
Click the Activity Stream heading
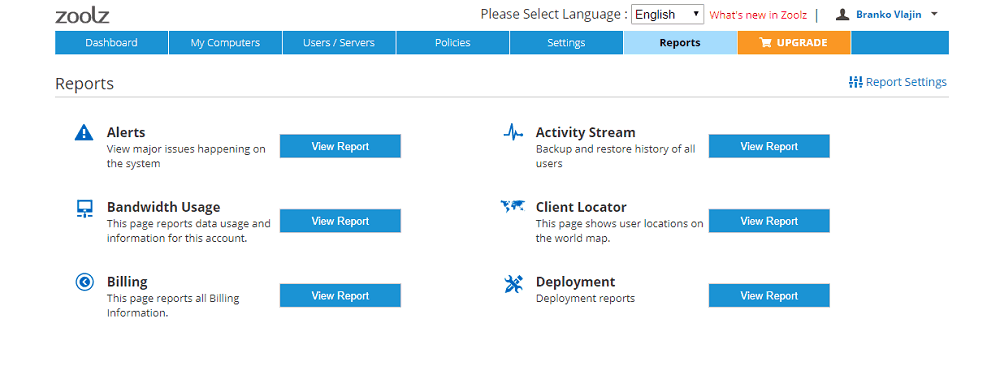click(x=585, y=133)
